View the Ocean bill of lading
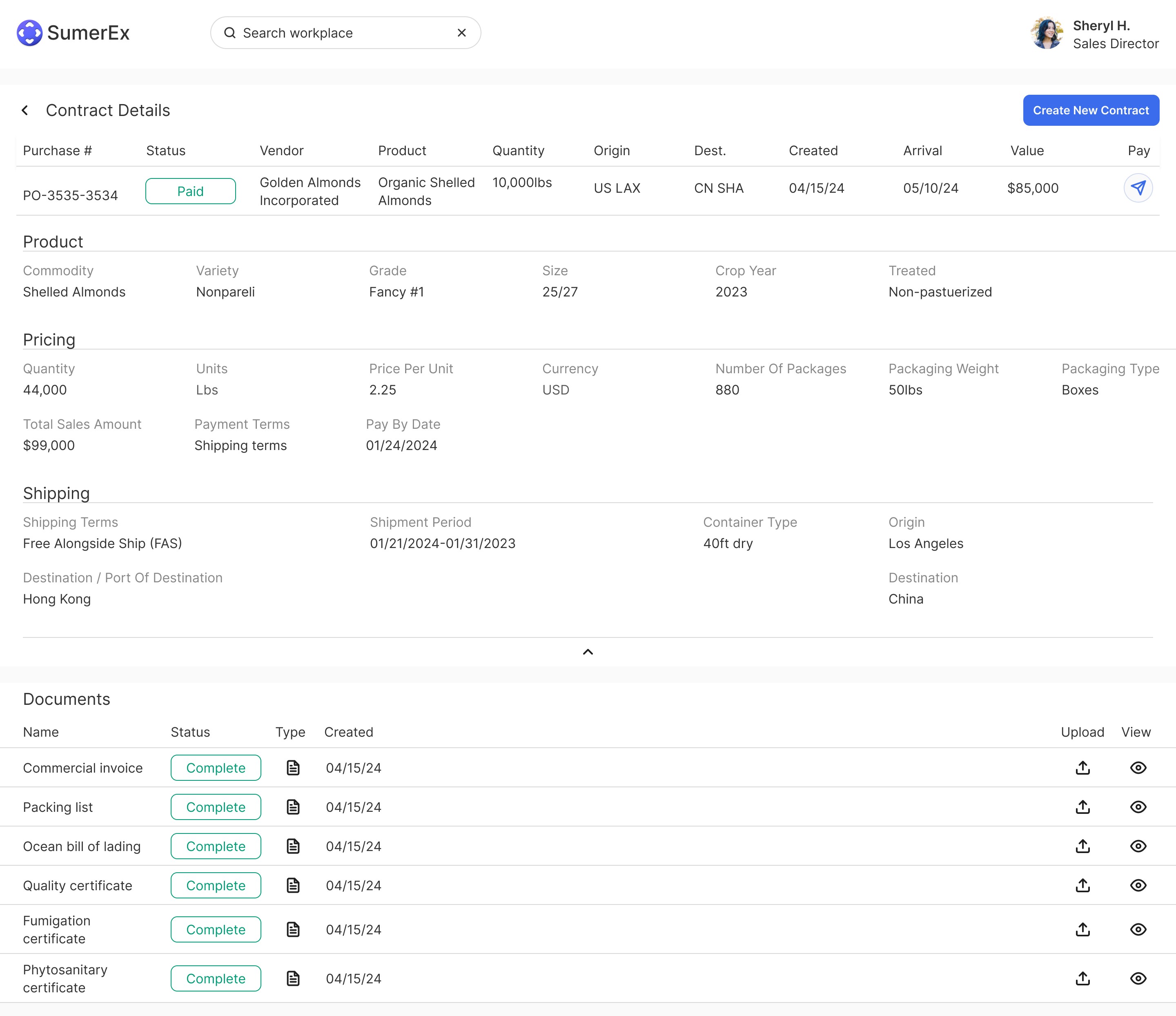The height and width of the screenshot is (1016, 1176). (x=1138, y=846)
